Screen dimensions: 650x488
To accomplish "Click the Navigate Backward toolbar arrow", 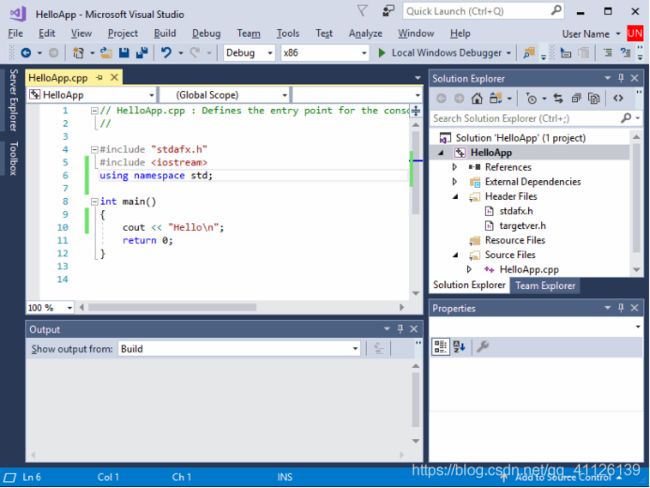I will pos(26,53).
